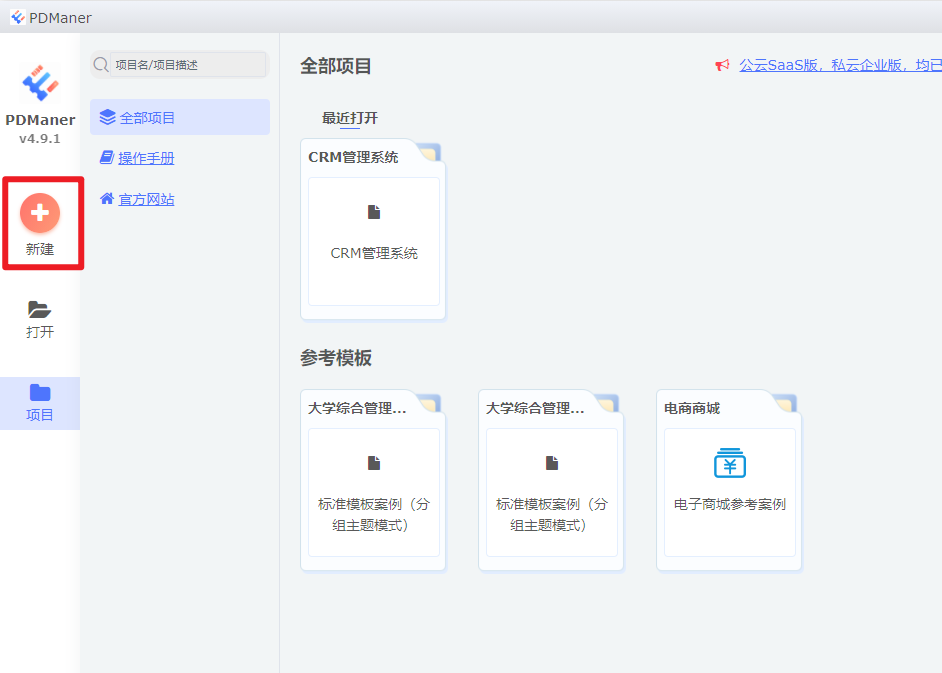Click the file icon in CRM管理系统 card

[374, 212]
